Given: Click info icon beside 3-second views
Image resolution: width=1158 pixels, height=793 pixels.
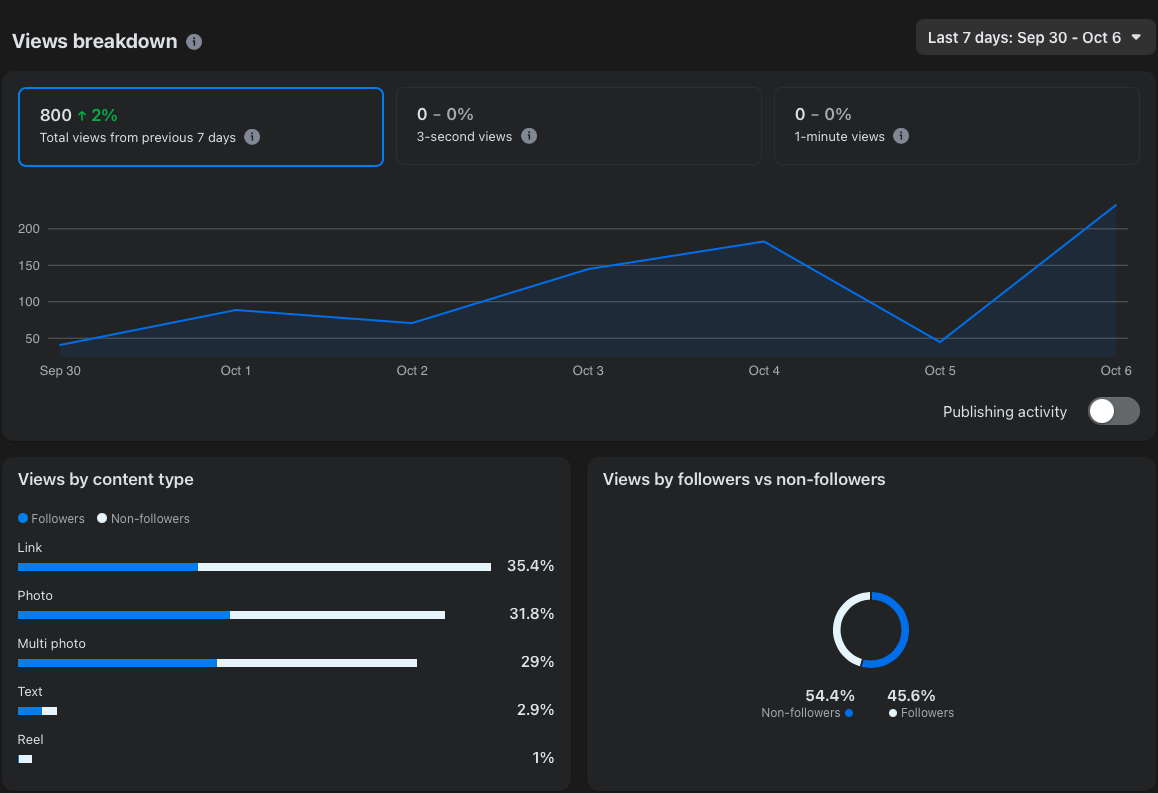Looking at the screenshot, I should 529,136.
